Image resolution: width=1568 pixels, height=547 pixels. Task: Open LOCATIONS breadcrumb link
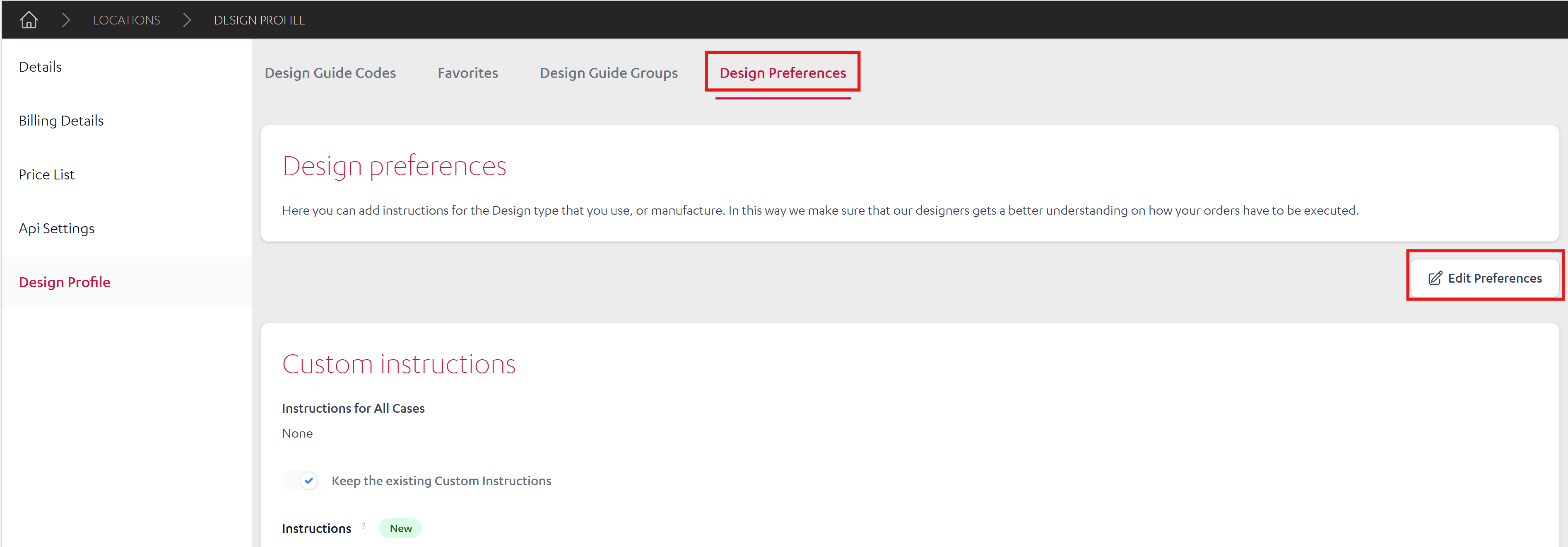(127, 20)
